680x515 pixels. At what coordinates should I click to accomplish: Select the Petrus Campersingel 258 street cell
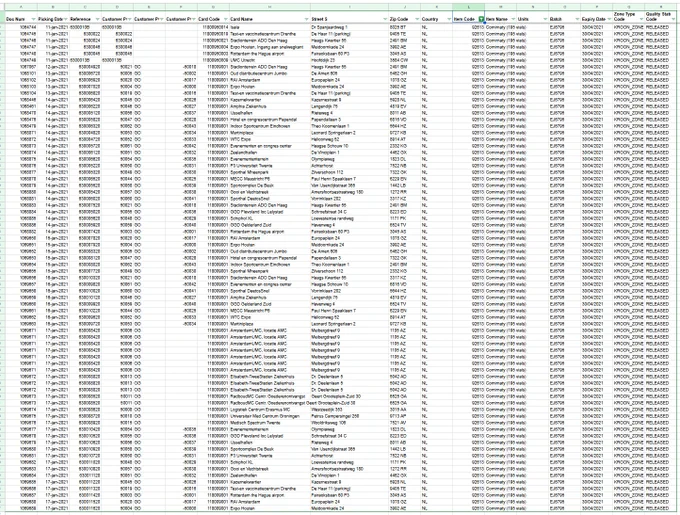tap(350, 416)
